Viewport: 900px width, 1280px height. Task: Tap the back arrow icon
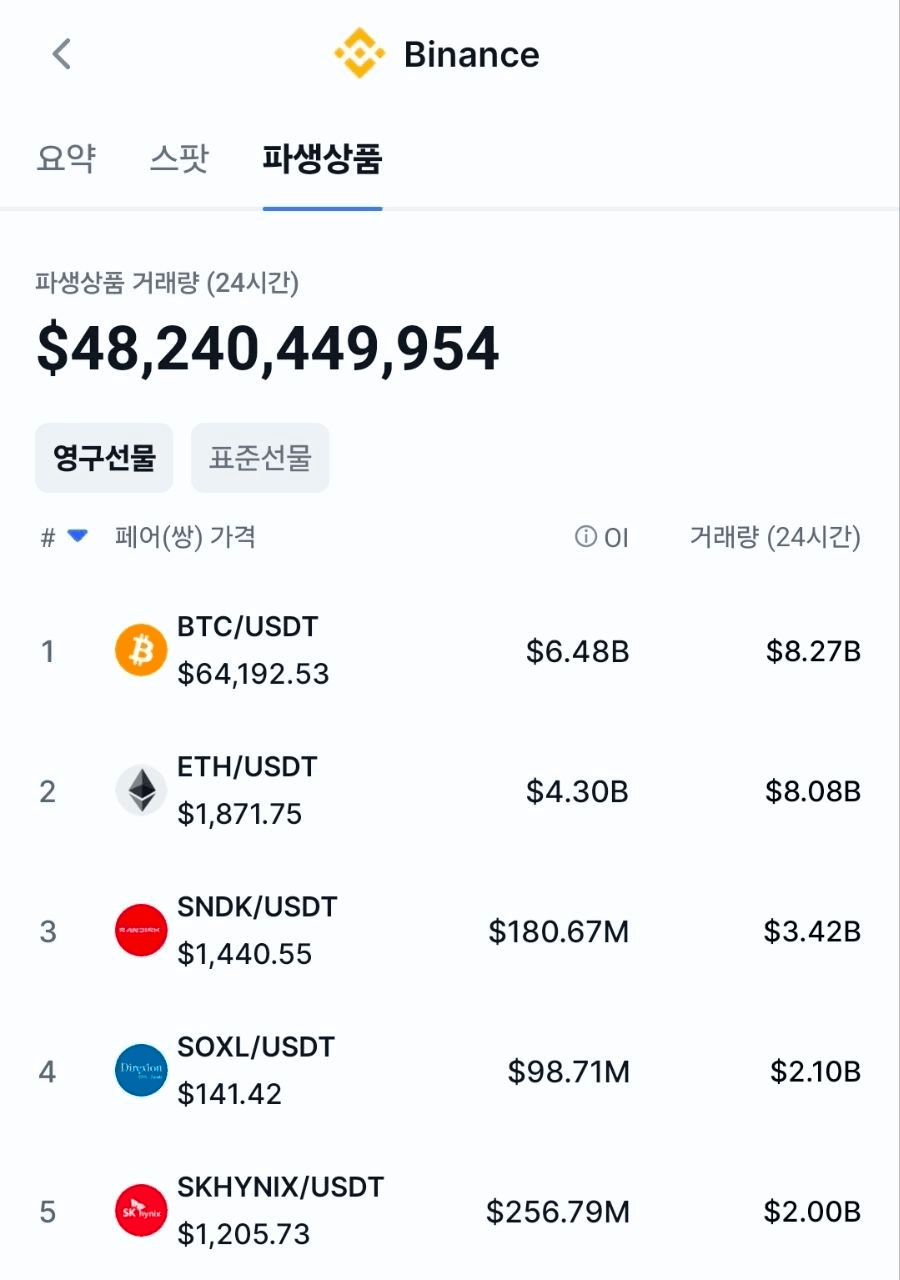pos(62,54)
